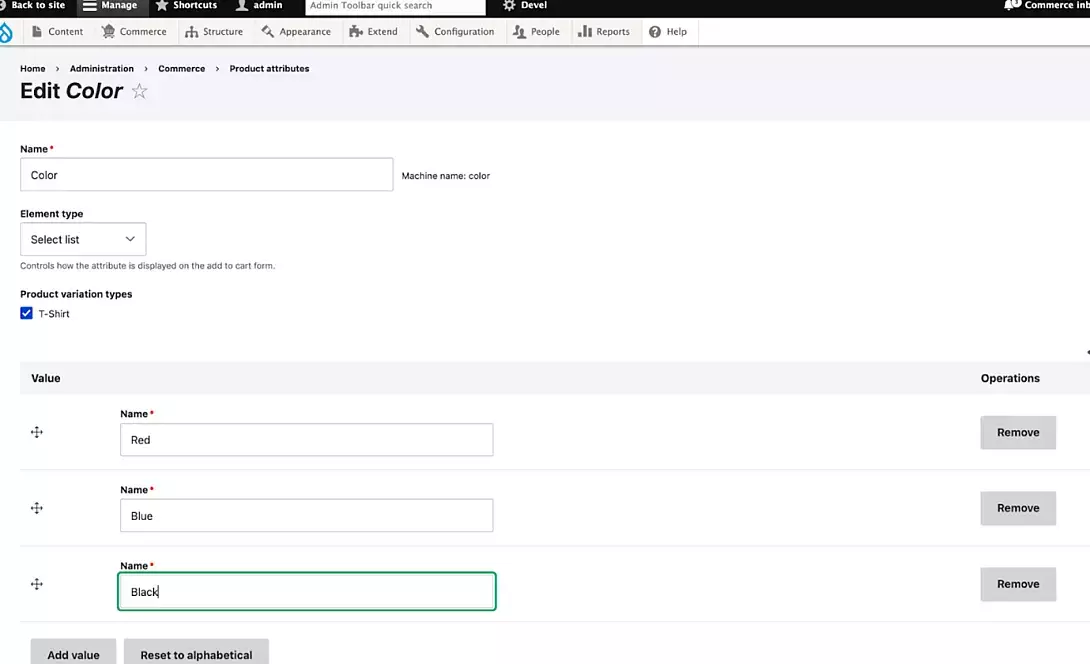Focus the Admin Toolbar quick search box
The height and width of the screenshot is (664, 1090).
(394, 6)
